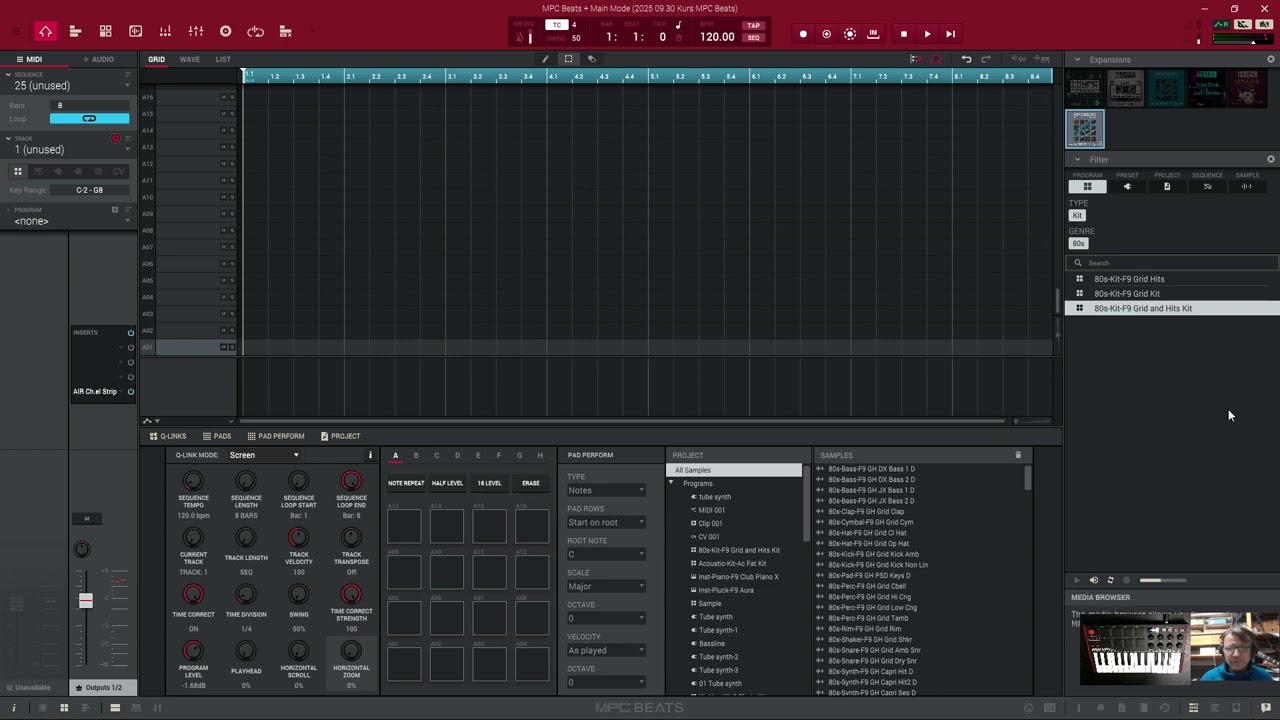
Task: Switch to the WAVE view tab
Action: [x=189, y=59]
